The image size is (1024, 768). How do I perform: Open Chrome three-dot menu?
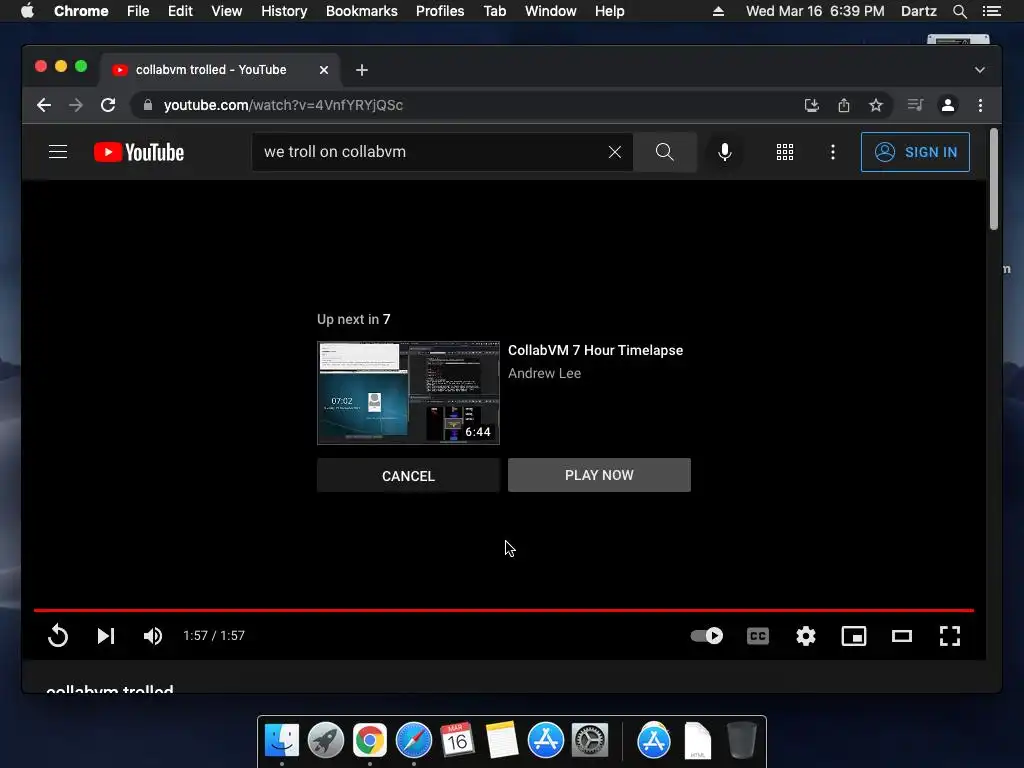(980, 105)
